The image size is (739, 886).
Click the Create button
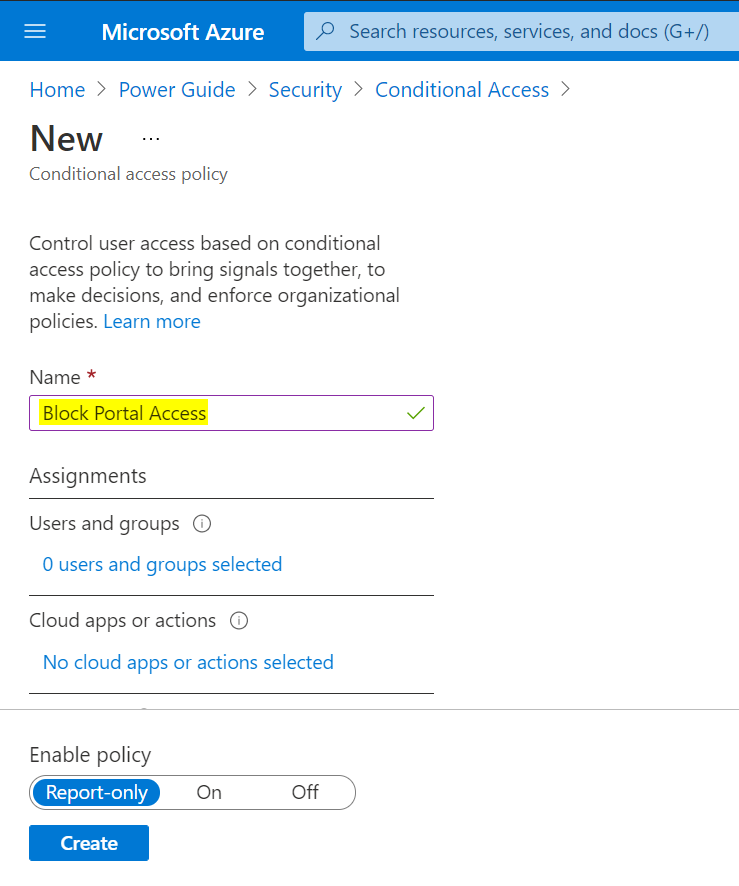pyautogui.click(x=89, y=843)
